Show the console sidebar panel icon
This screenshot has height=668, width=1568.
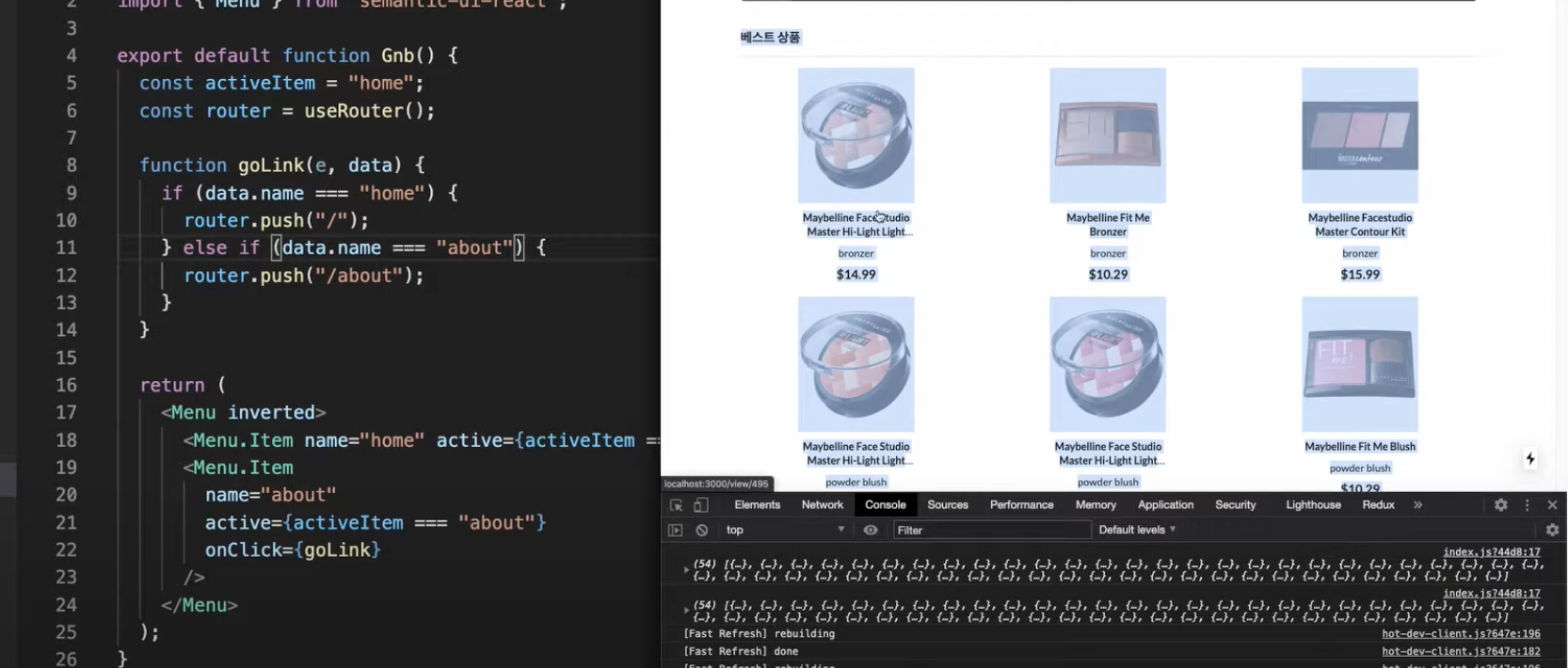pos(675,531)
